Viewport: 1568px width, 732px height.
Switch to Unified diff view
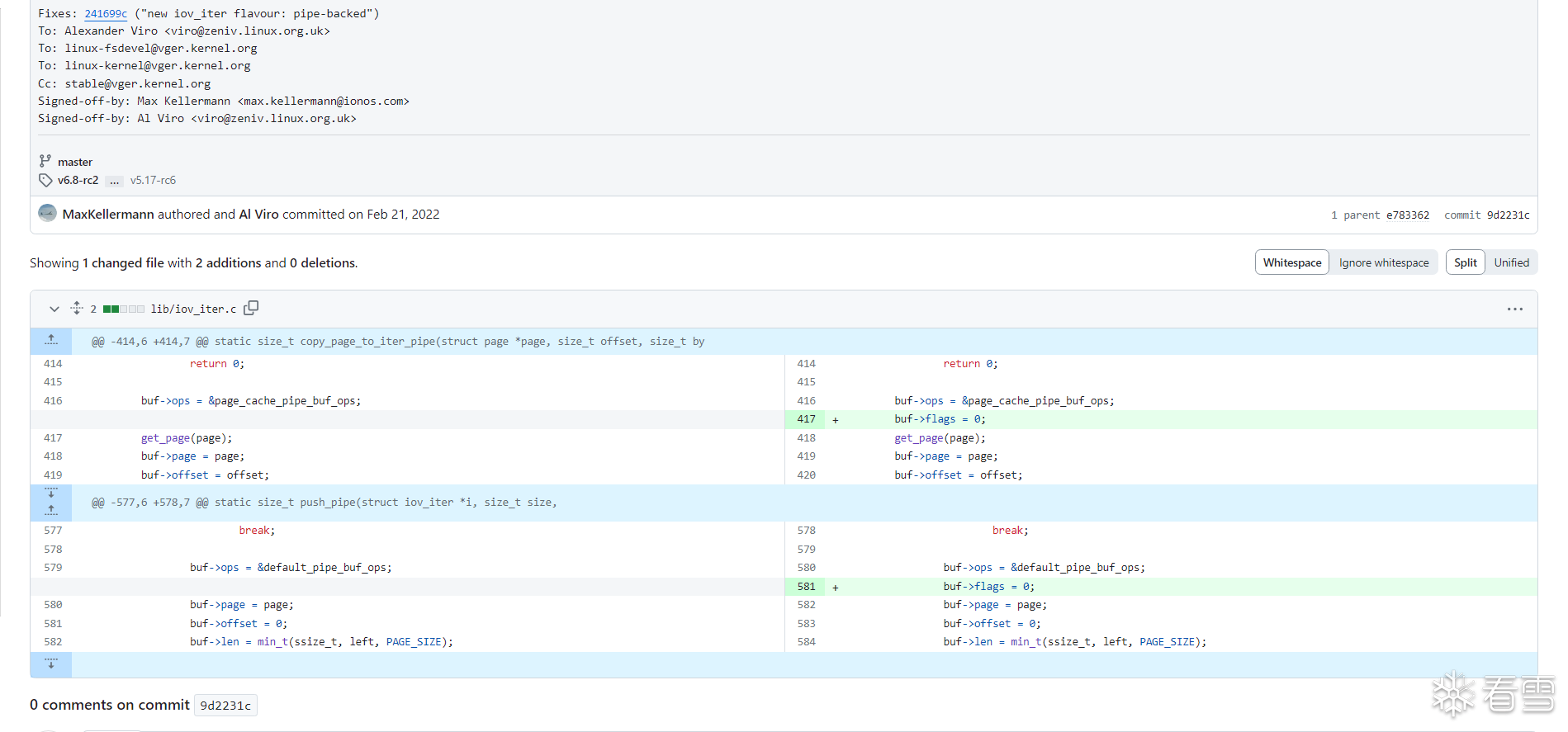[1511, 262]
